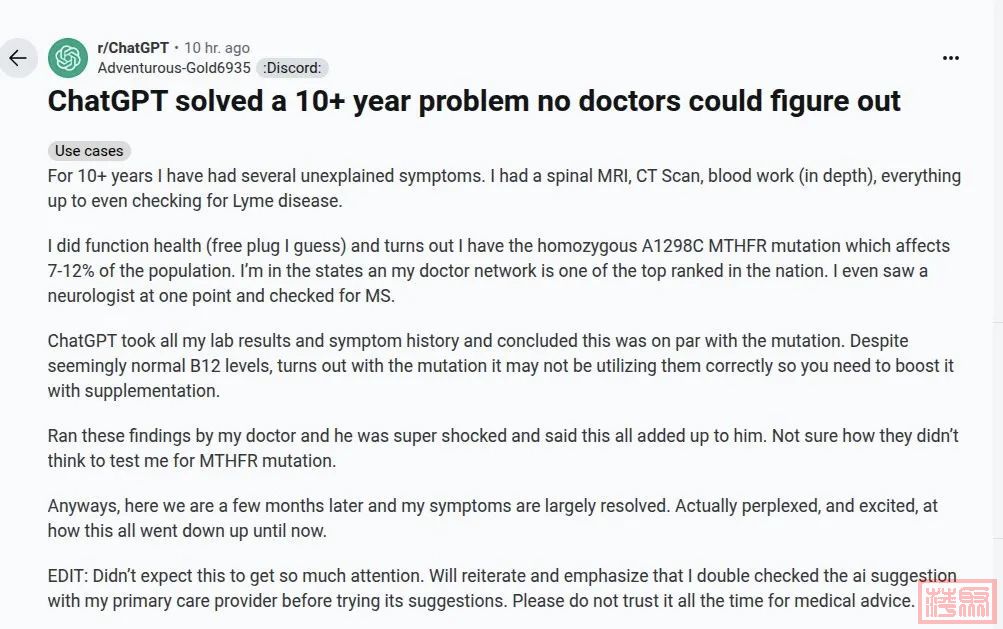This screenshot has height=629, width=1003.
Task: Click the paragraph starting "I did function health"
Action: pyautogui.click(x=498, y=270)
